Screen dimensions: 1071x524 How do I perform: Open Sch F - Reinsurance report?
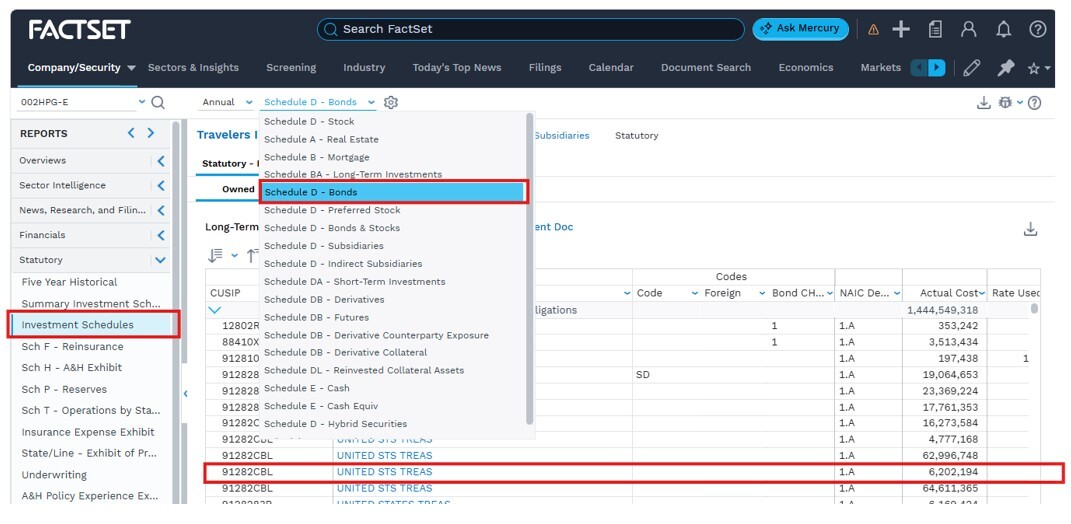(72, 346)
